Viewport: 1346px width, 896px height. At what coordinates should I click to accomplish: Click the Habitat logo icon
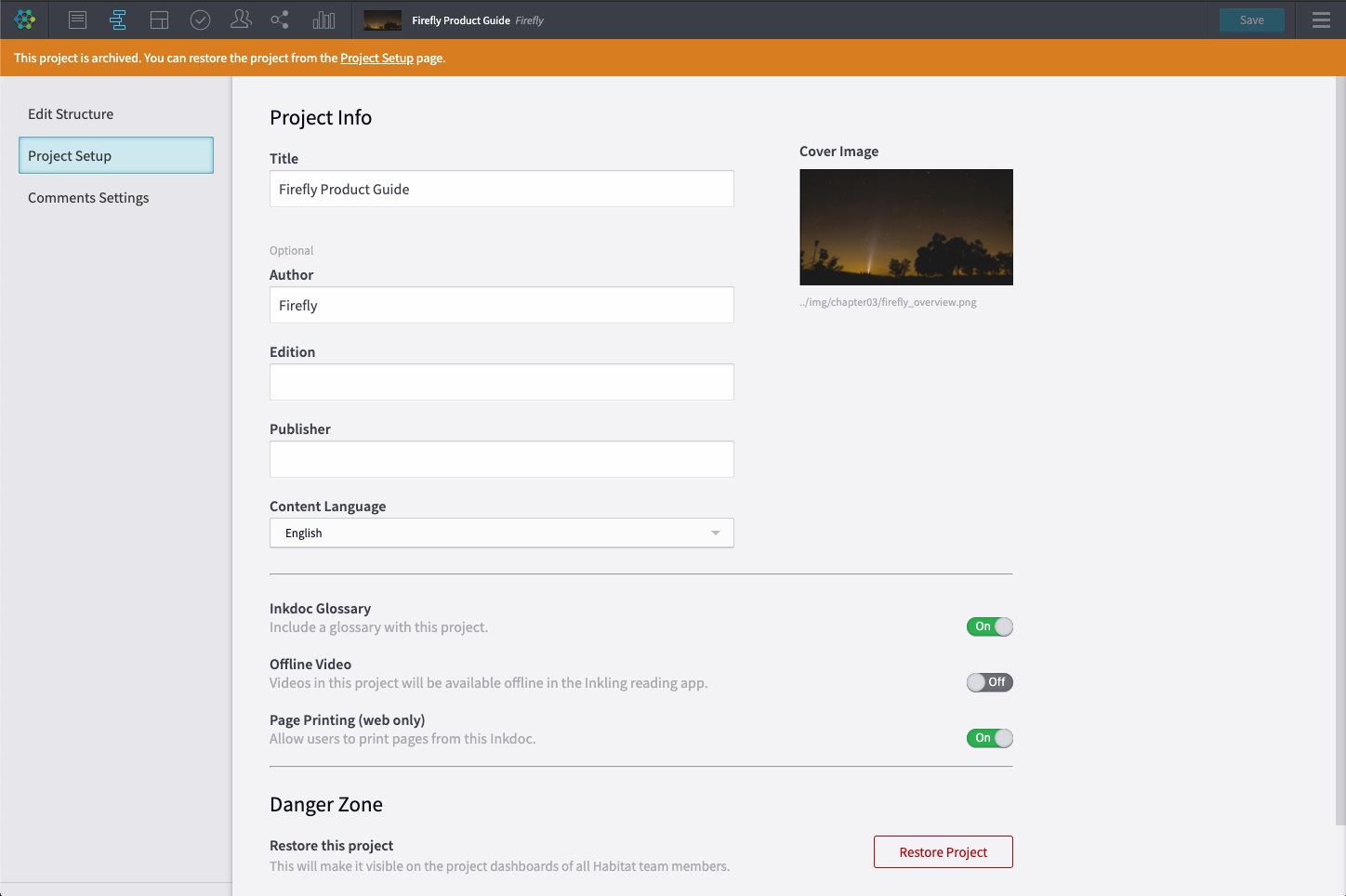(25, 20)
